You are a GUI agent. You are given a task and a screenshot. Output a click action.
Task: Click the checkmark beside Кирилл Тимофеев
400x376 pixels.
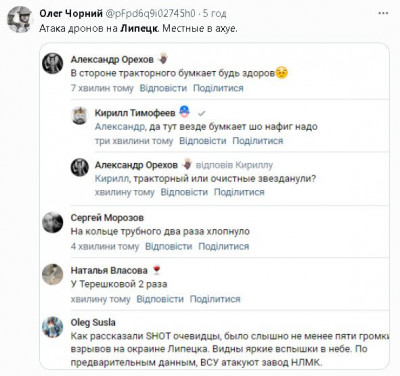tap(201, 113)
